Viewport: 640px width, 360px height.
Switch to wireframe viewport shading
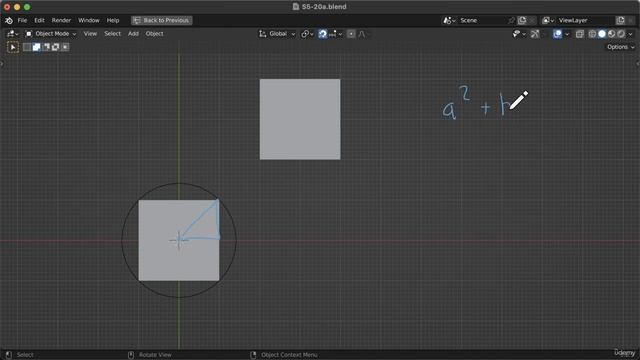point(592,34)
